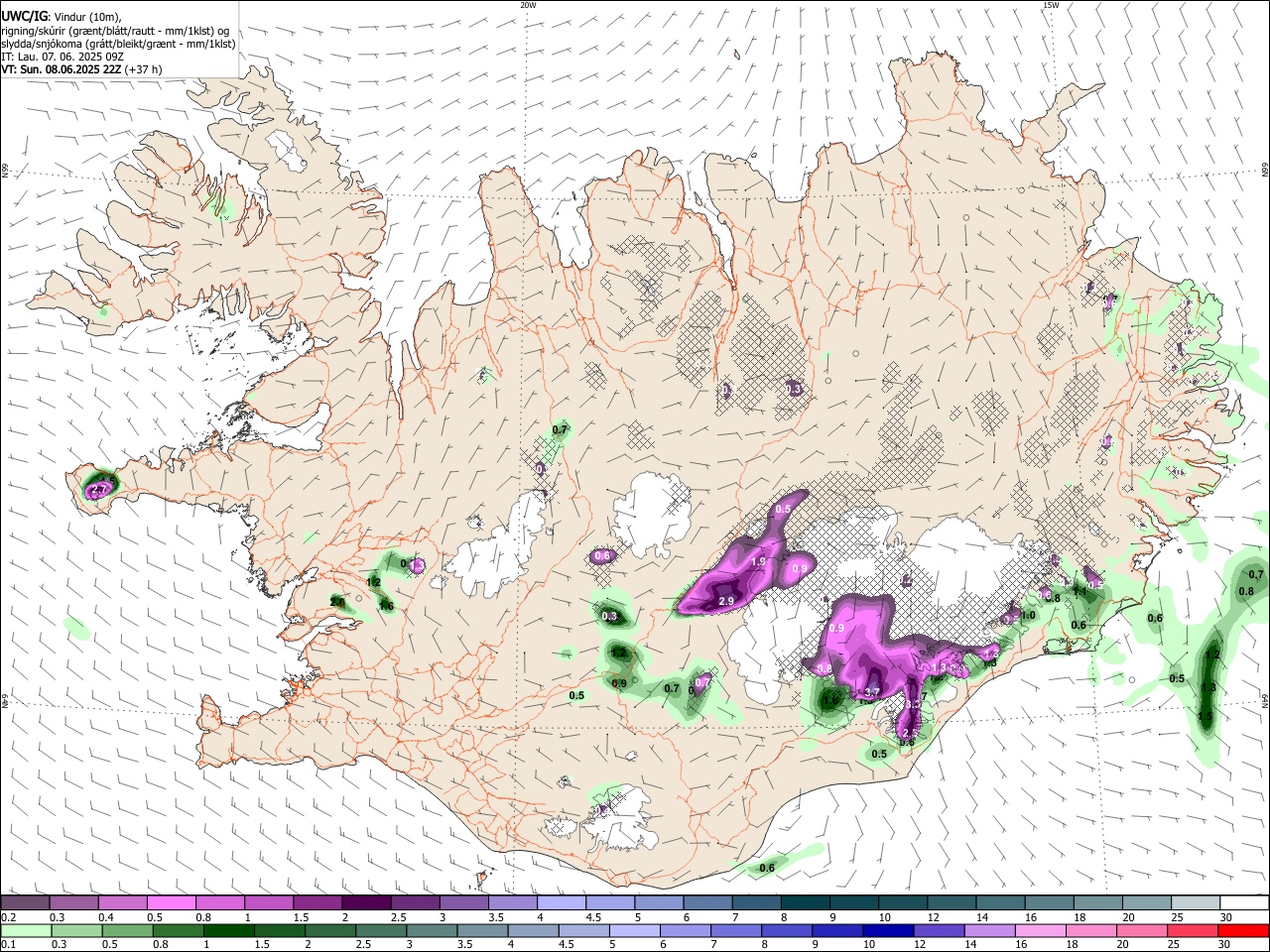The image size is (1270, 952).
Task: Click the '0.1' label under the bottom legend row
Action: pos(8,945)
